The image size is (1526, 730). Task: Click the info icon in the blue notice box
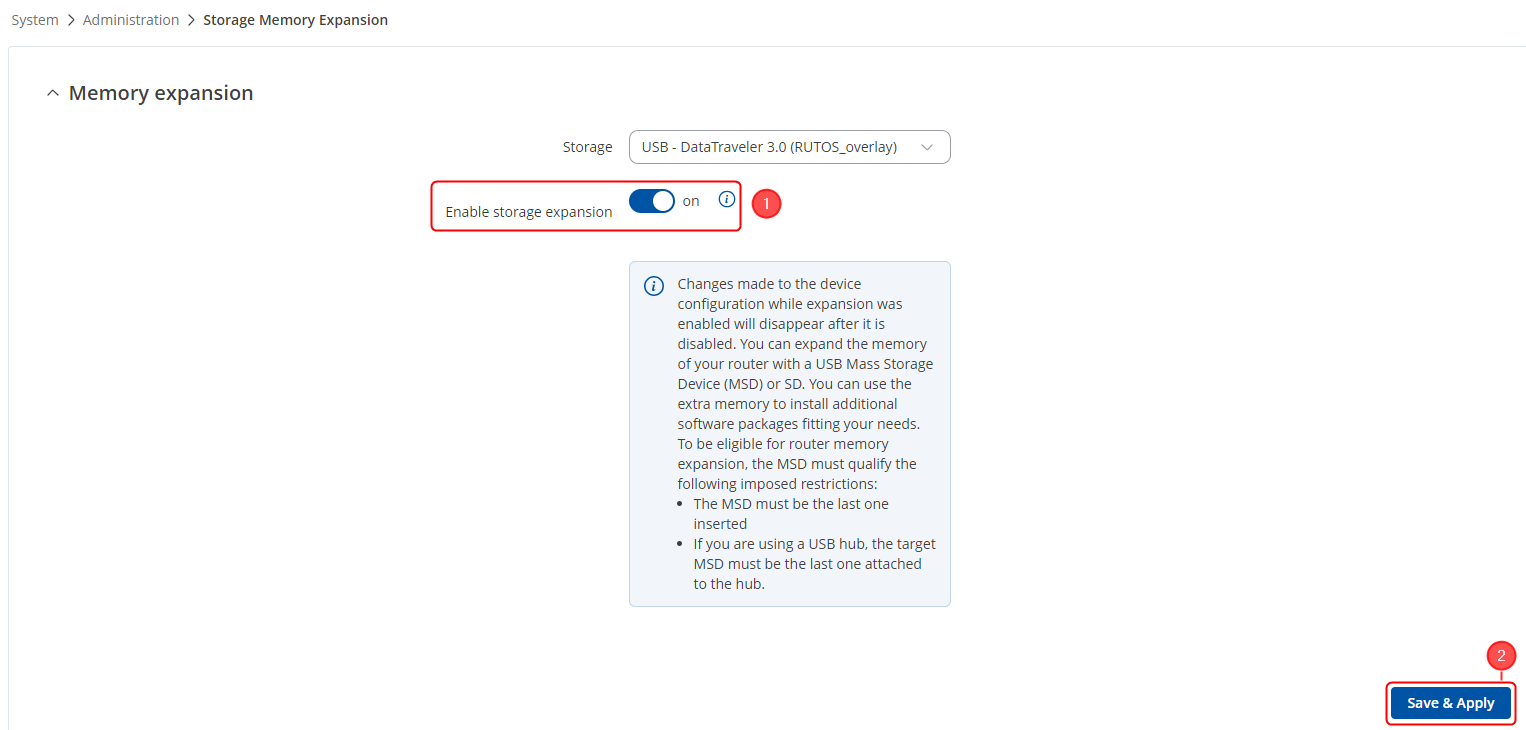(654, 286)
